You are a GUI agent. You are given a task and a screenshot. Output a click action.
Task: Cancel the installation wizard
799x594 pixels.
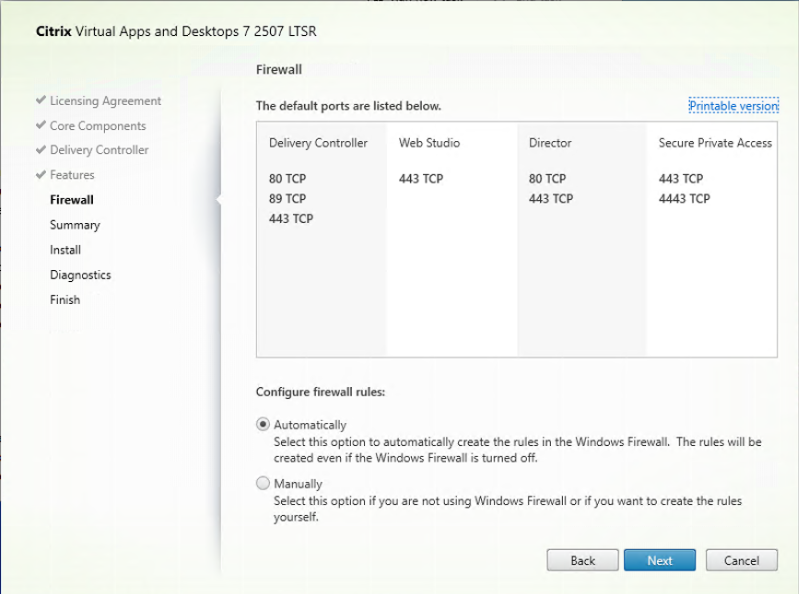(741, 560)
